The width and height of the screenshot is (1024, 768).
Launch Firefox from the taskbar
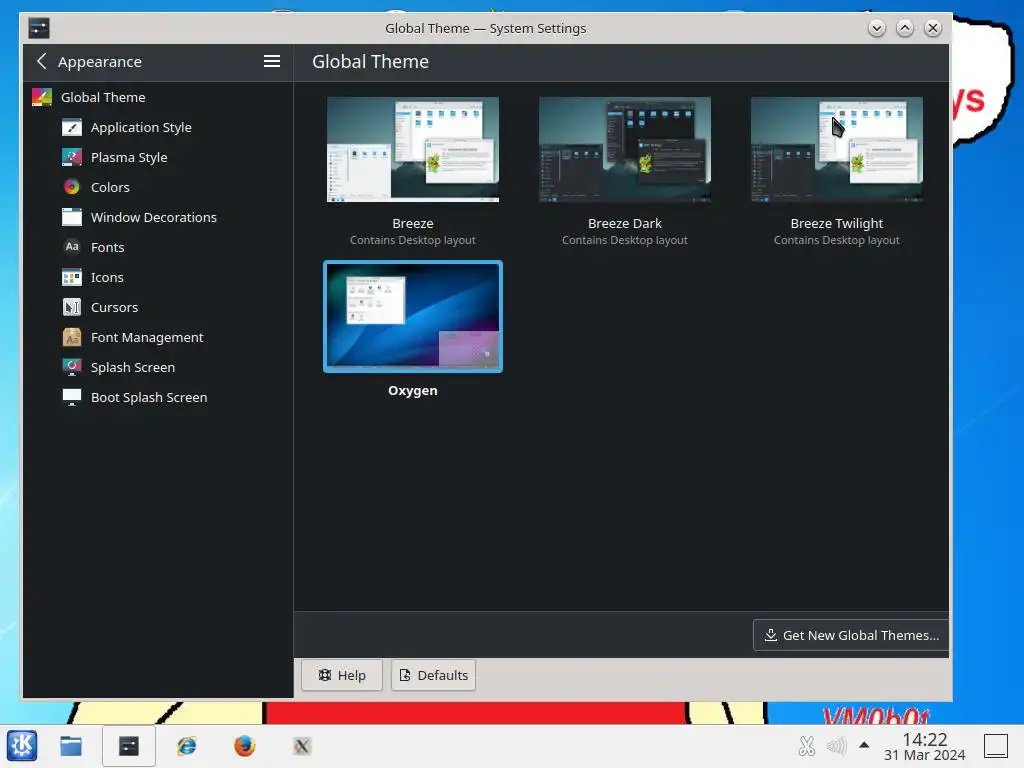tap(244, 746)
